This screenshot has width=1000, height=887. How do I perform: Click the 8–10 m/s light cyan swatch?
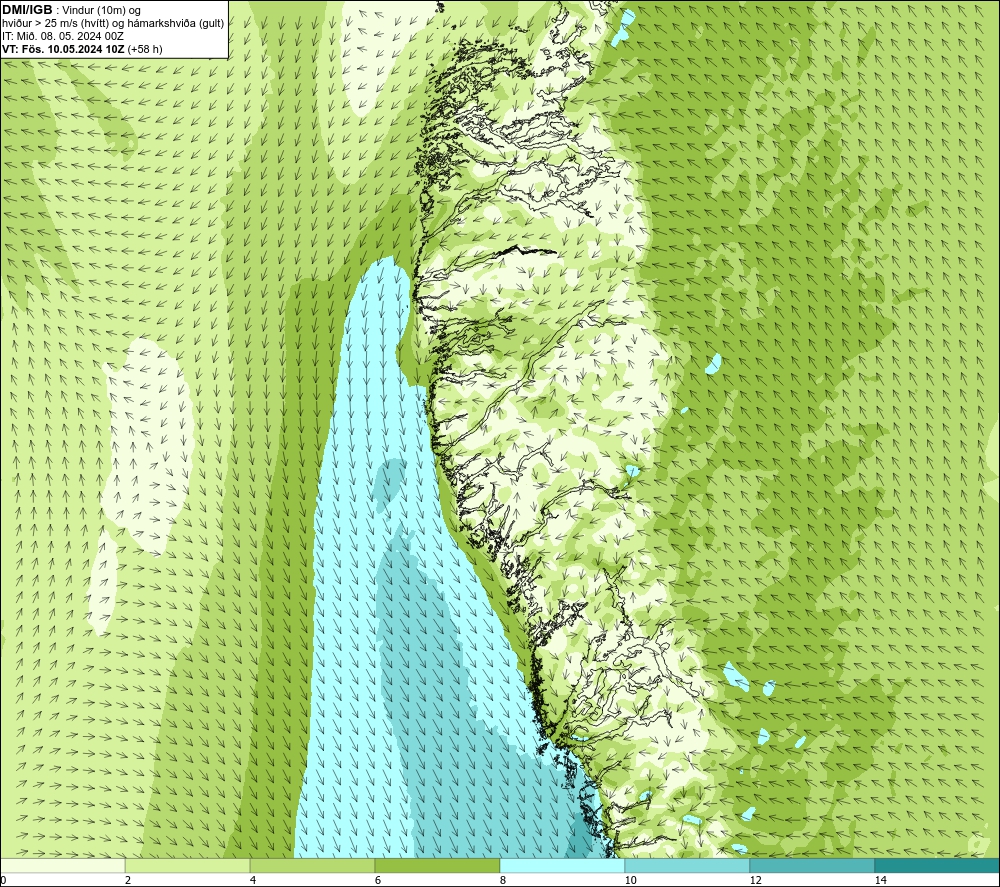tap(562, 865)
